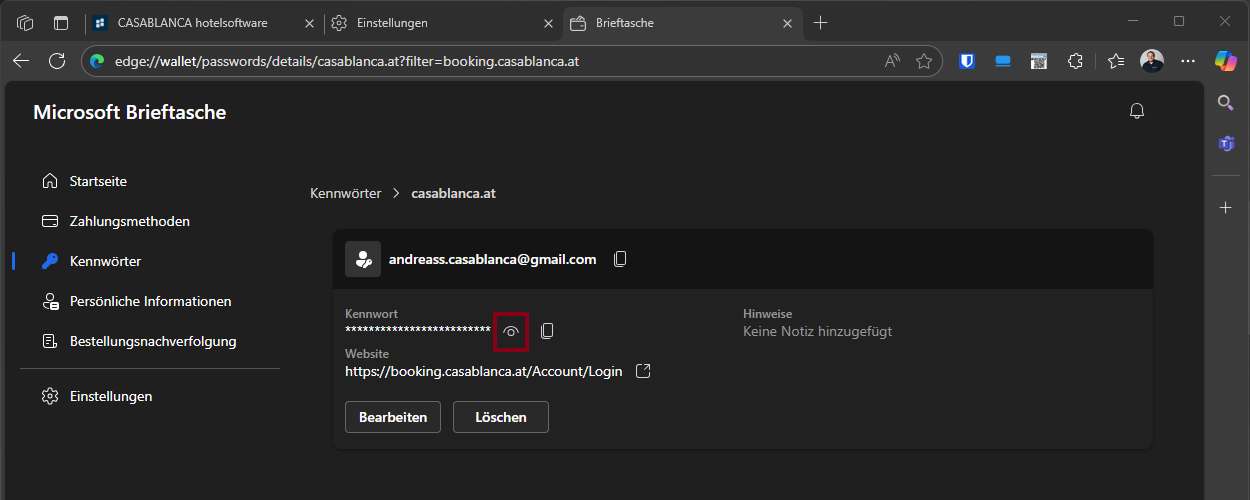Open browser Settings and more menu

click(x=1188, y=61)
